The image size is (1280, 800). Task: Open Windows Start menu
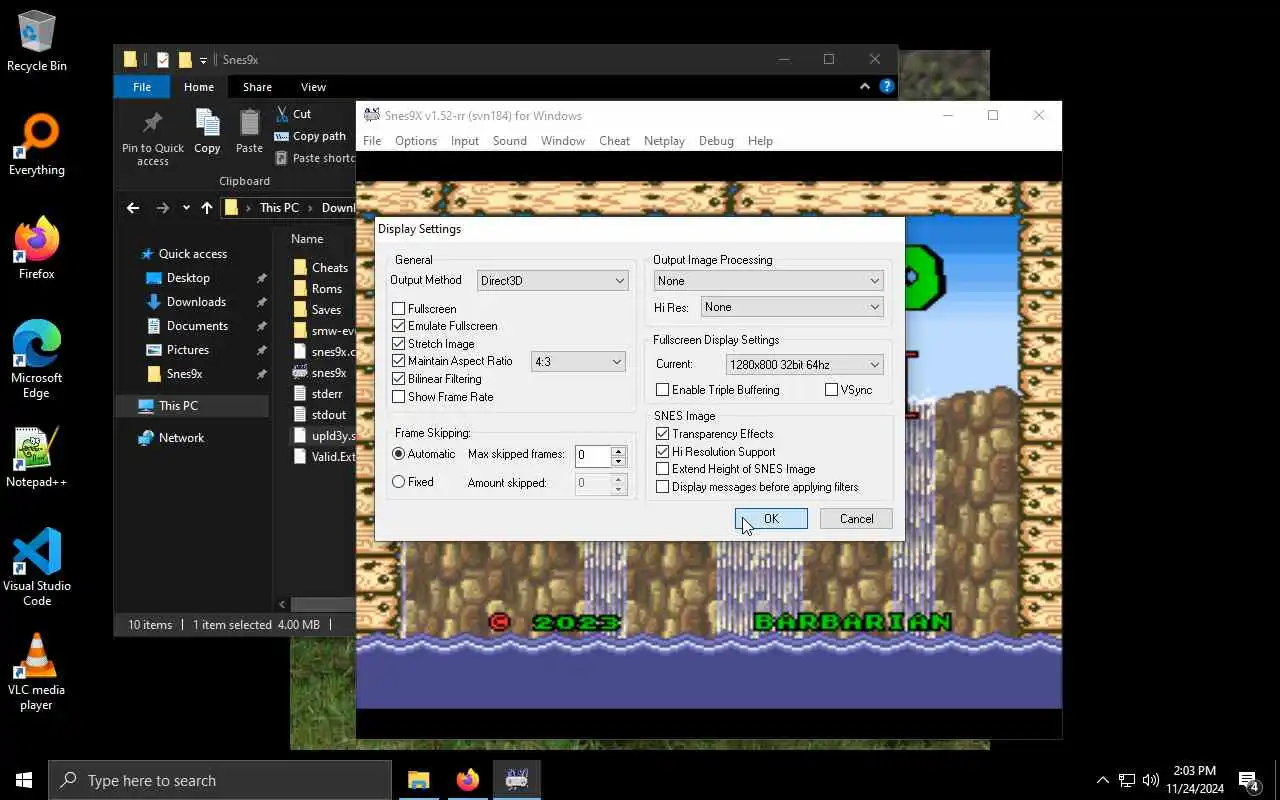point(24,780)
